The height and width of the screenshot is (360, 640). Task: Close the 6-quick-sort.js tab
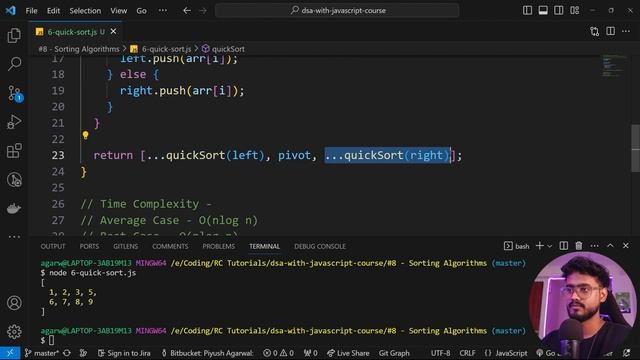click(x=113, y=31)
